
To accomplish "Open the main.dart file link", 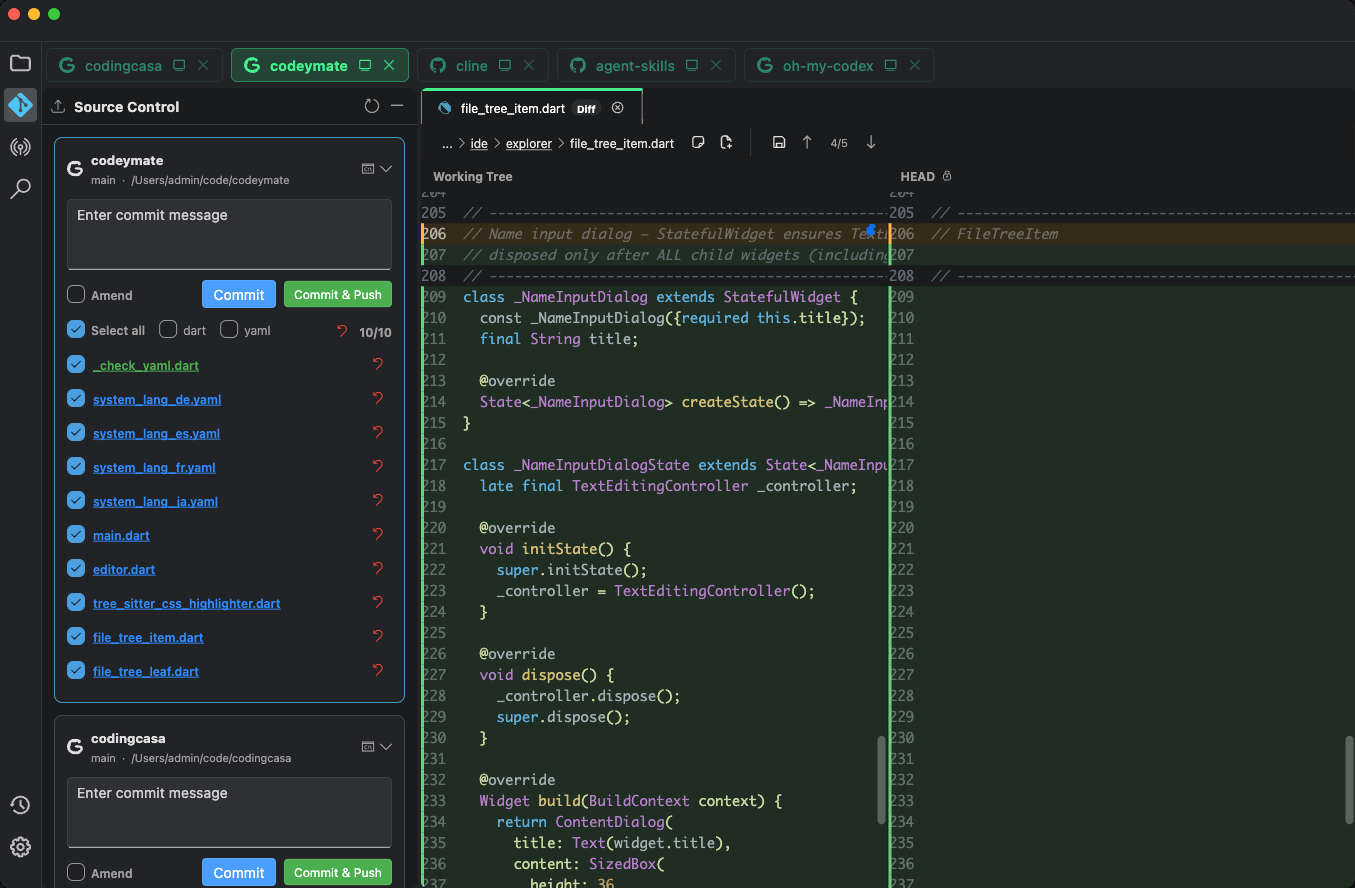I will pos(121,535).
